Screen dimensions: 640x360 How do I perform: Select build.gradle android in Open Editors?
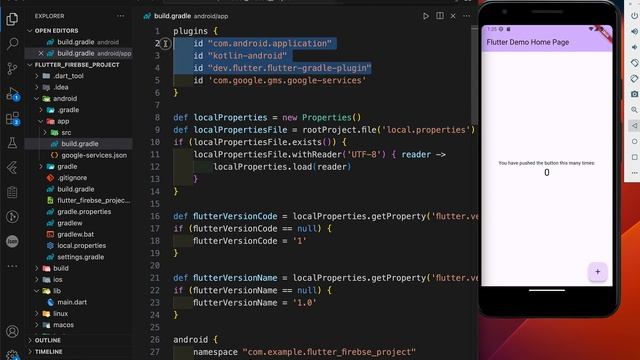point(79,42)
